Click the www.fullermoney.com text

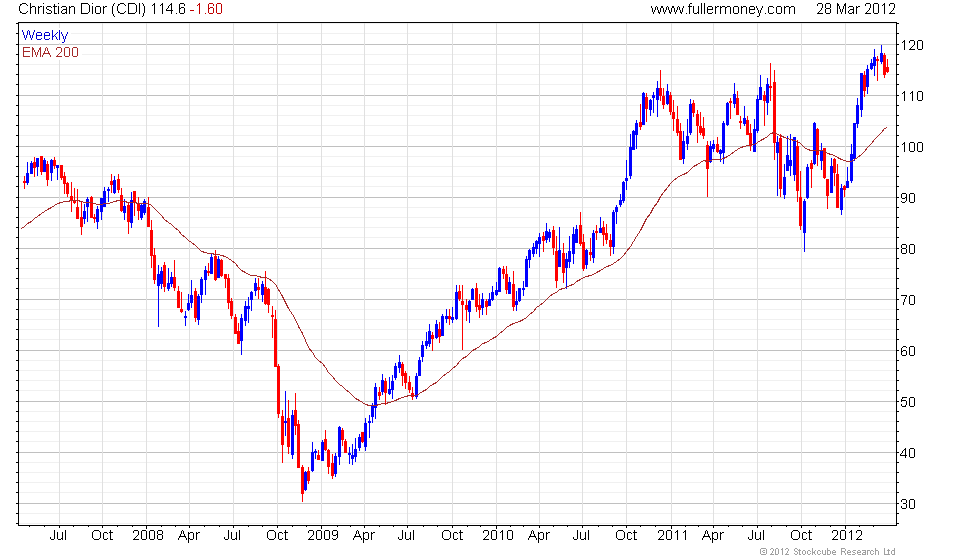722,9
